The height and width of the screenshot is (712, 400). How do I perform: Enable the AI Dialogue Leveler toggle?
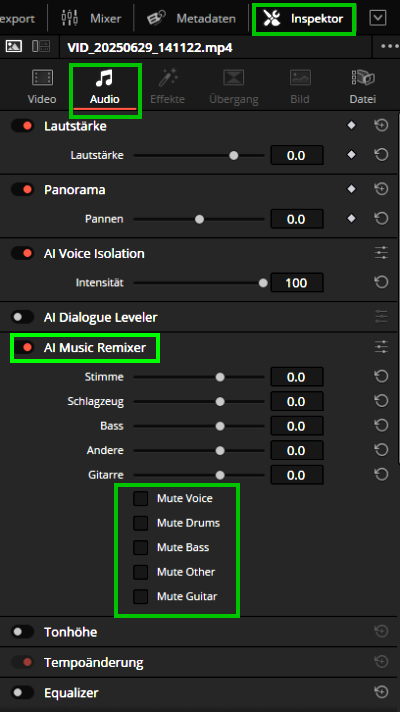pos(22,317)
